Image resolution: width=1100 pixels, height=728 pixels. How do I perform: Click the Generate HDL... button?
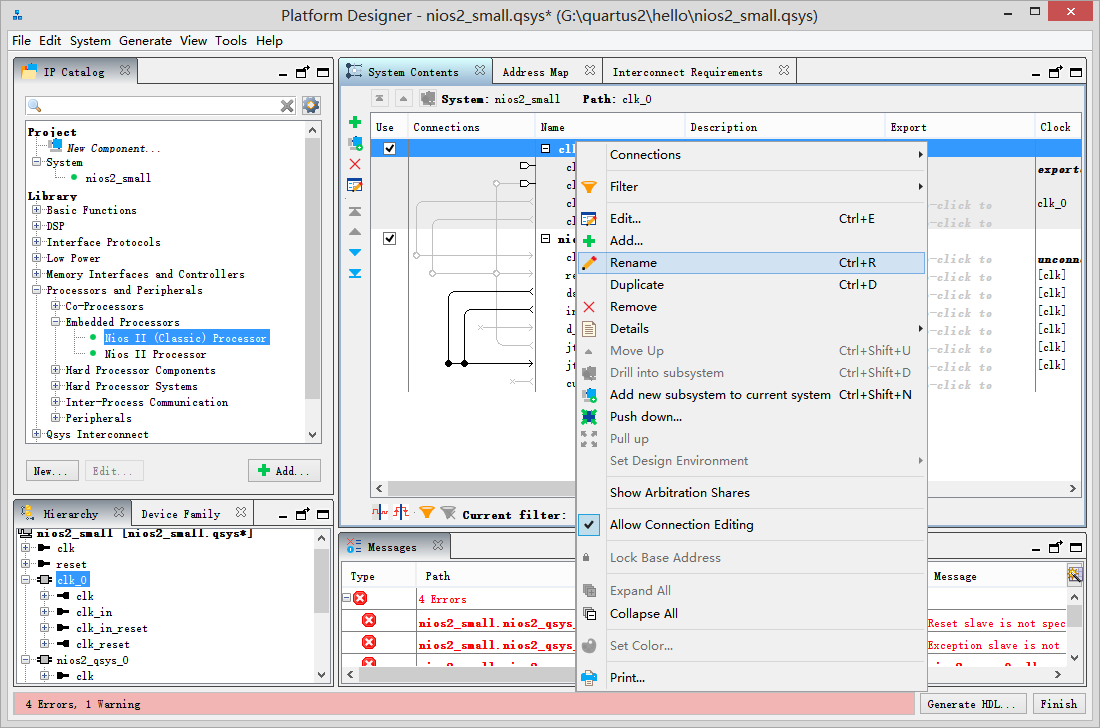click(973, 704)
